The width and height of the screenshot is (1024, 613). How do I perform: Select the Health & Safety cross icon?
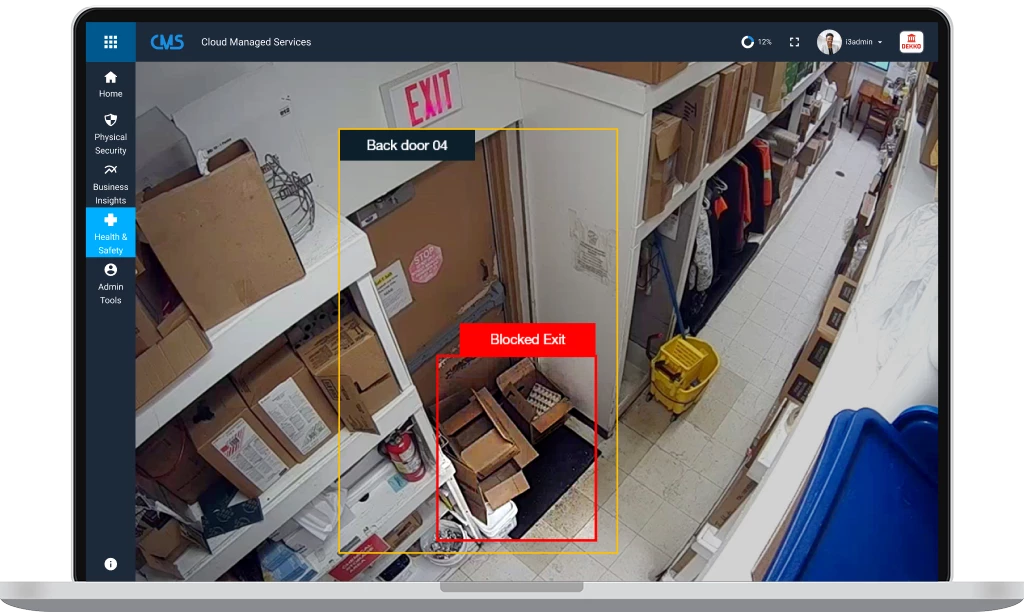click(x=110, y=222)
